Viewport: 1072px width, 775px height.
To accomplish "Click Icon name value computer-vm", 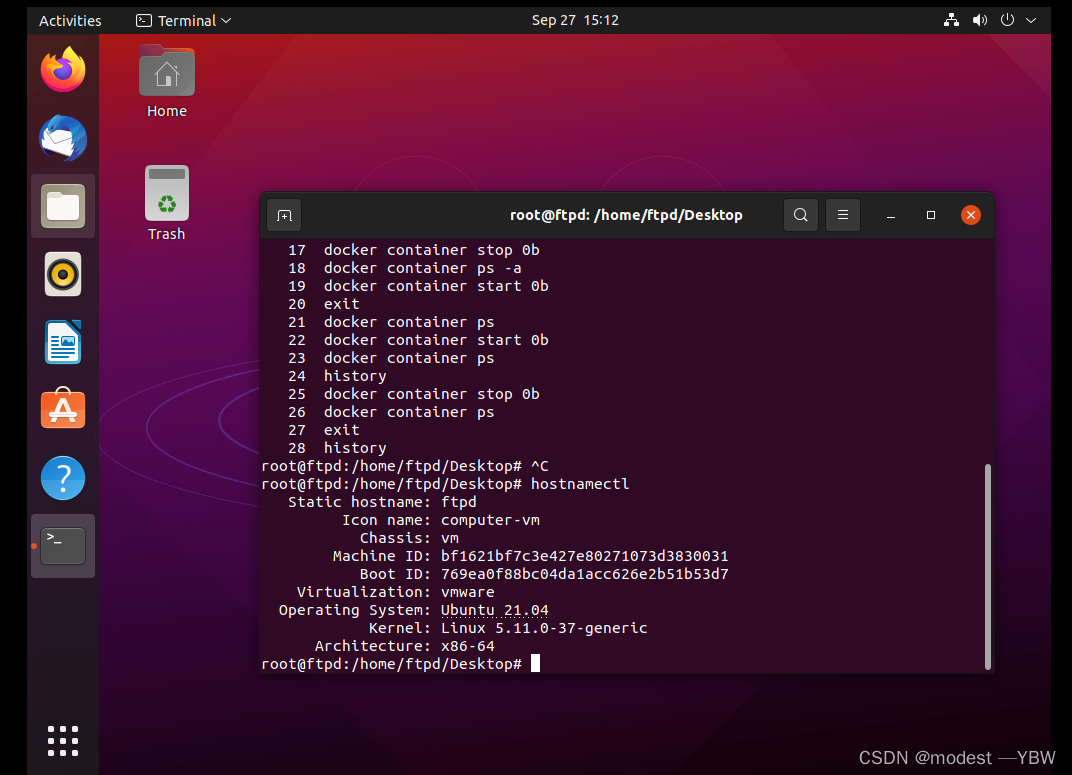I will [490, 520].
